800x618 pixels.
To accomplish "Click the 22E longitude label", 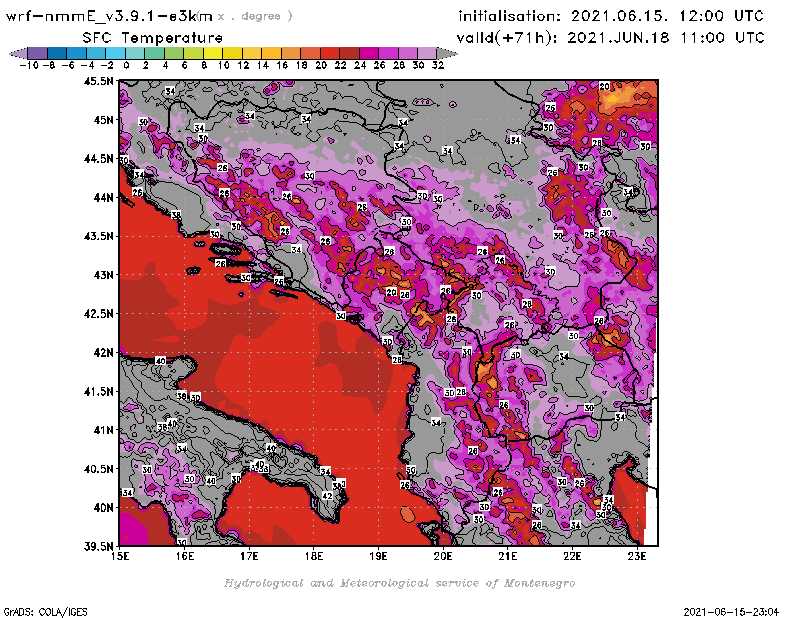I will click(572, 556).
